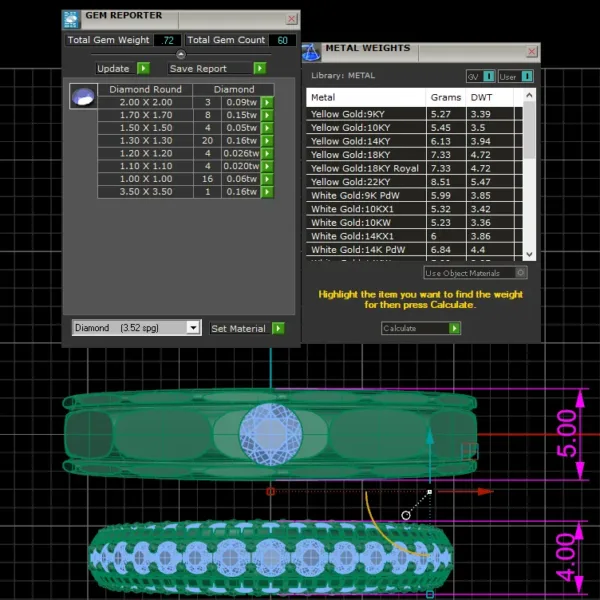Select the Yellow Gold:22KY row
Image resolution: width=600 pixels, height=600 pixels.
[414, 182]
